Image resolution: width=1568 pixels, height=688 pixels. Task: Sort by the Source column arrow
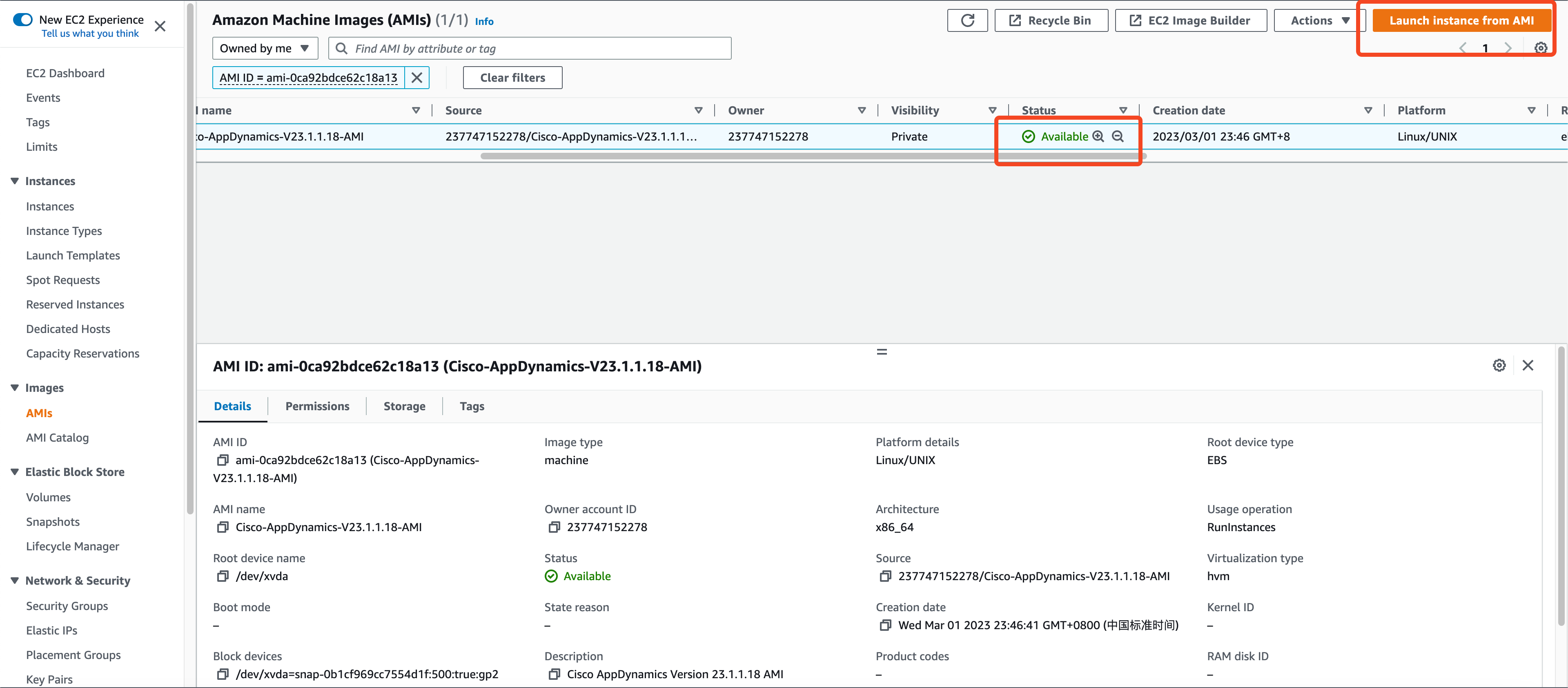click(699, 110)
